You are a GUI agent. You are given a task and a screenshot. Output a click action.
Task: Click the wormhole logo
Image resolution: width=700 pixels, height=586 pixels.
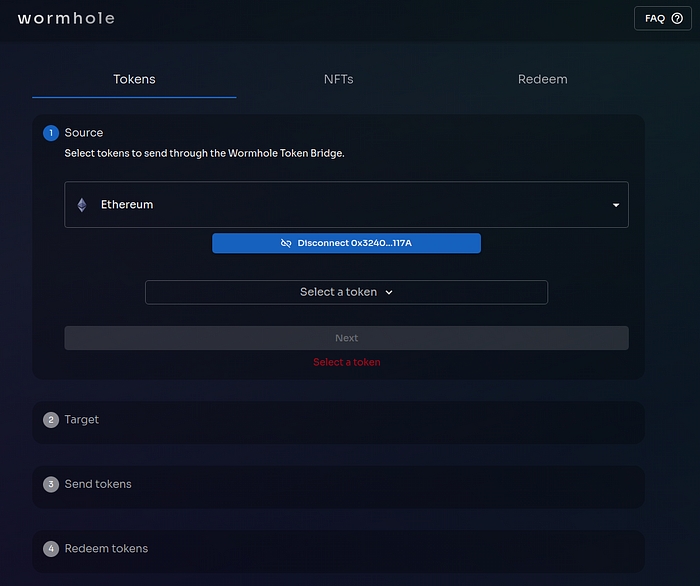click(66, 18)
